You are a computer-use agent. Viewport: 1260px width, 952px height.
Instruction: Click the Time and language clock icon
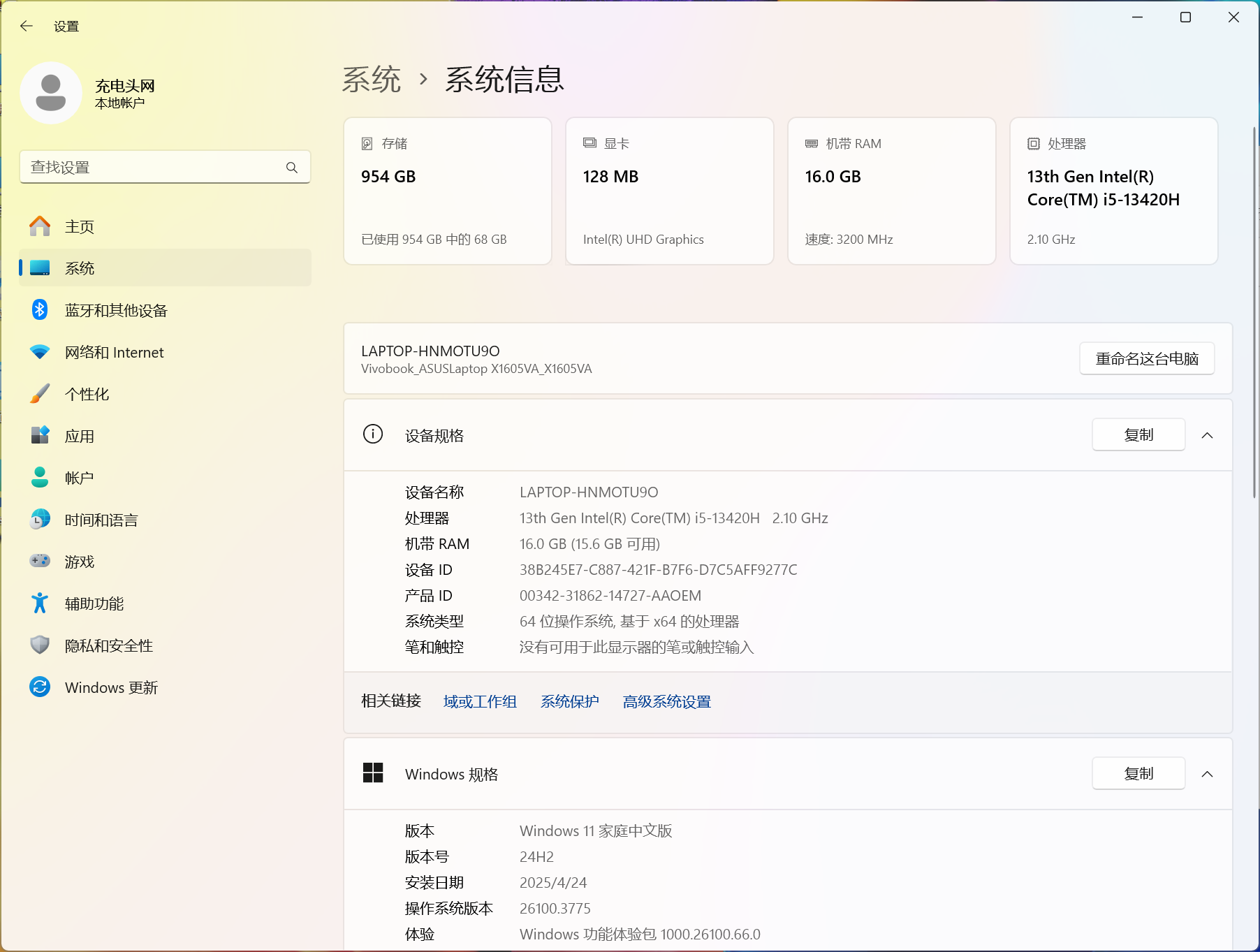click(40, 519)
